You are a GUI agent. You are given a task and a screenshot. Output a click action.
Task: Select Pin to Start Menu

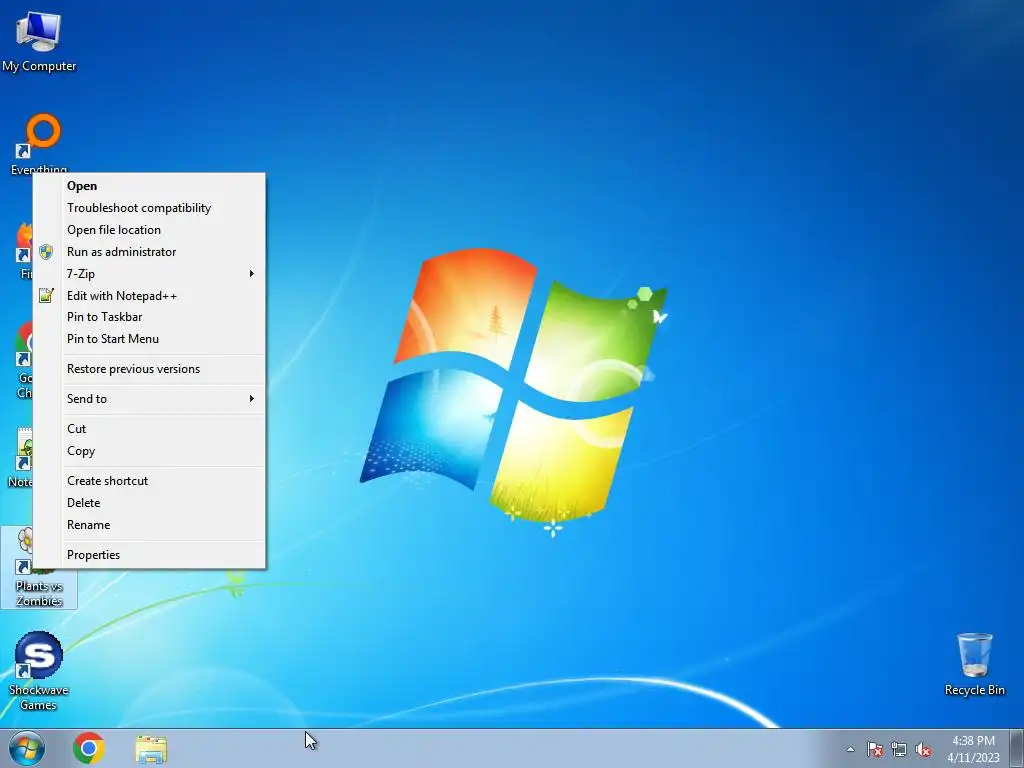(x=150, y=339)
